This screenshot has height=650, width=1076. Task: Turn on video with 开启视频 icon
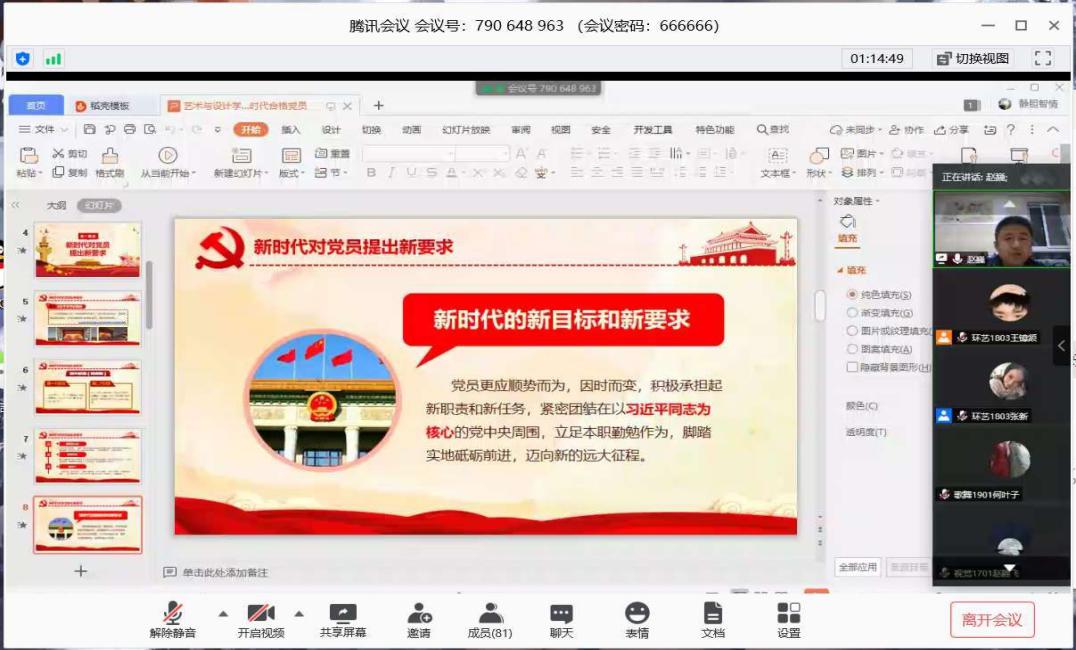pyautogui.click(x=260, y=619)
